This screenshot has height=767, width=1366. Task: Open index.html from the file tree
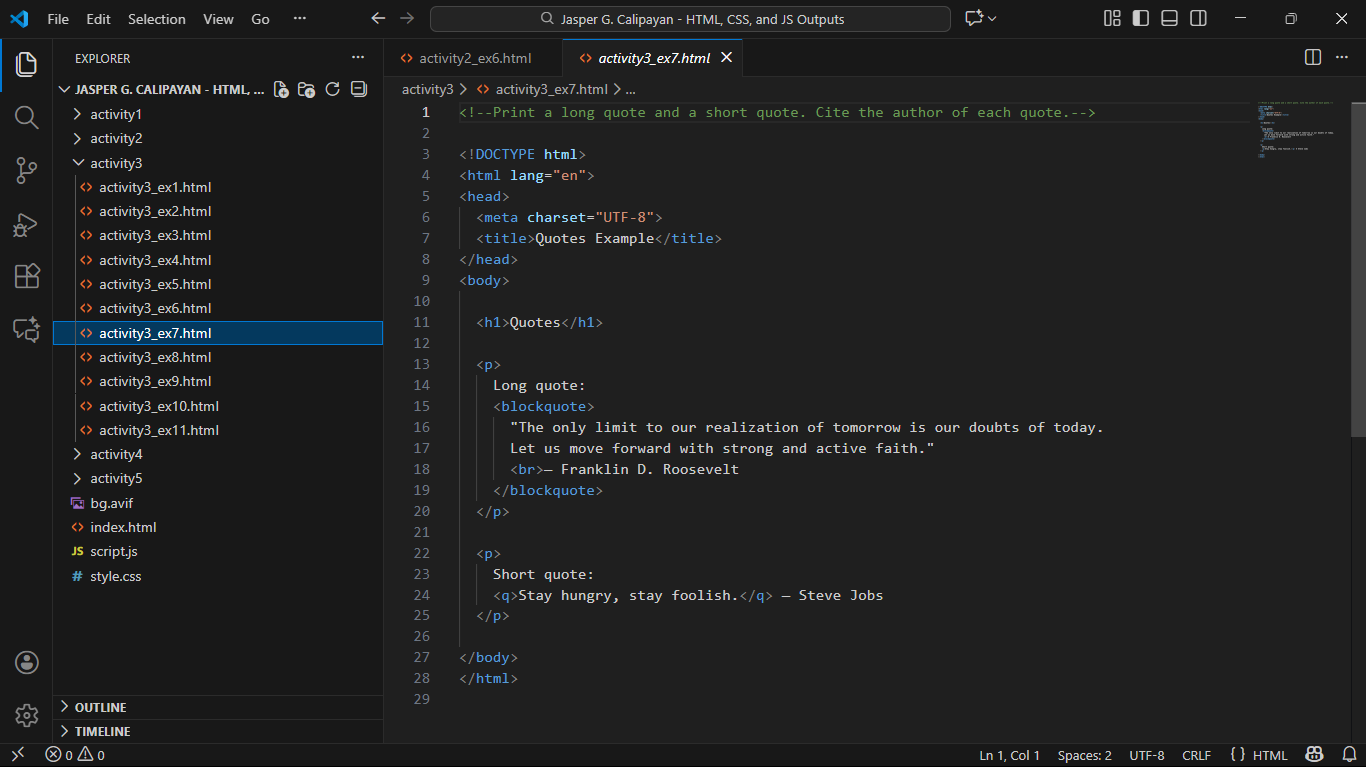coord(123,527)
